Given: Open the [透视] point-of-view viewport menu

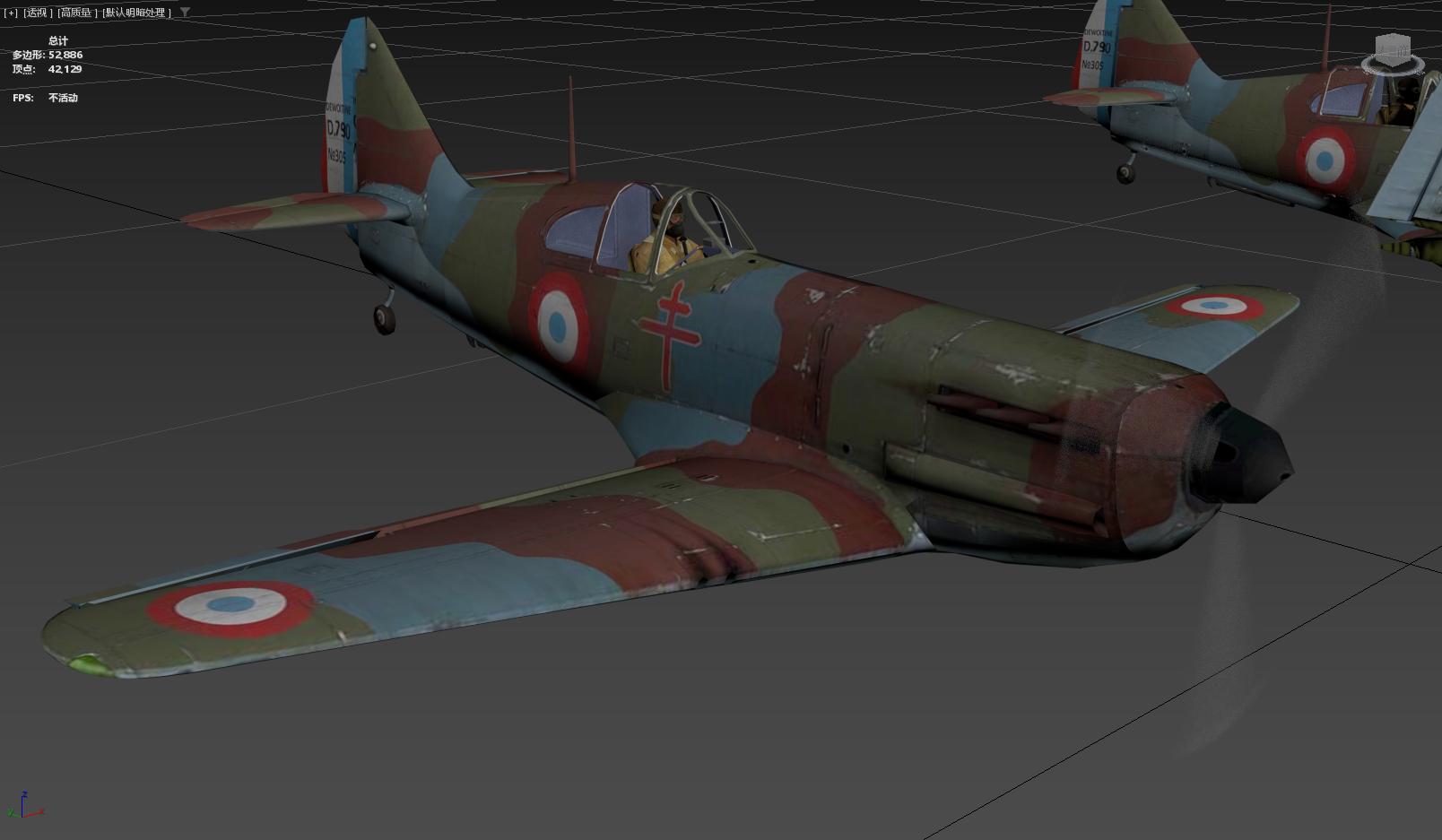Looking at the screenshot, I should [36, 13].
